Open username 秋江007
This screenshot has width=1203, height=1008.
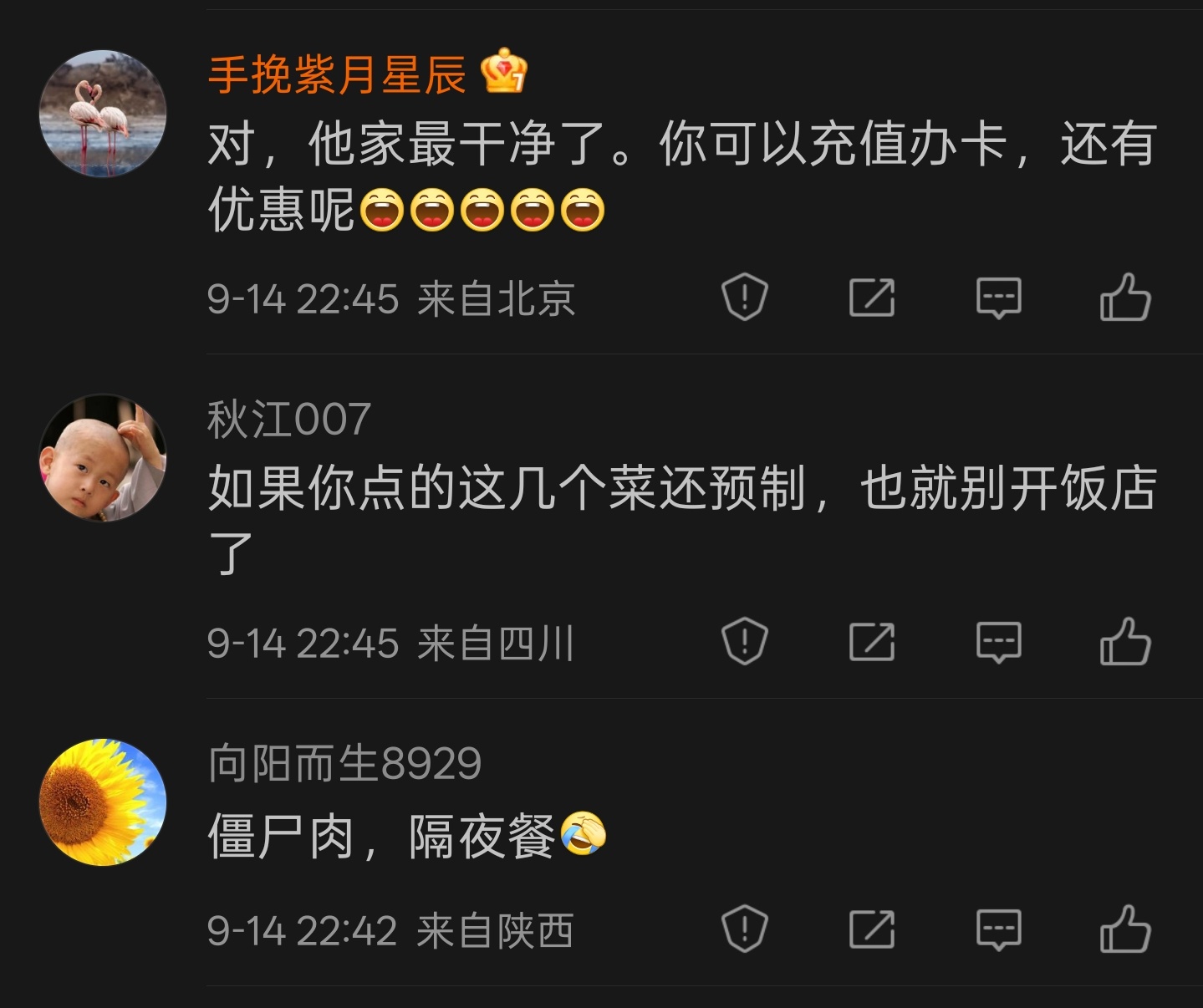[x=289, y=419]
